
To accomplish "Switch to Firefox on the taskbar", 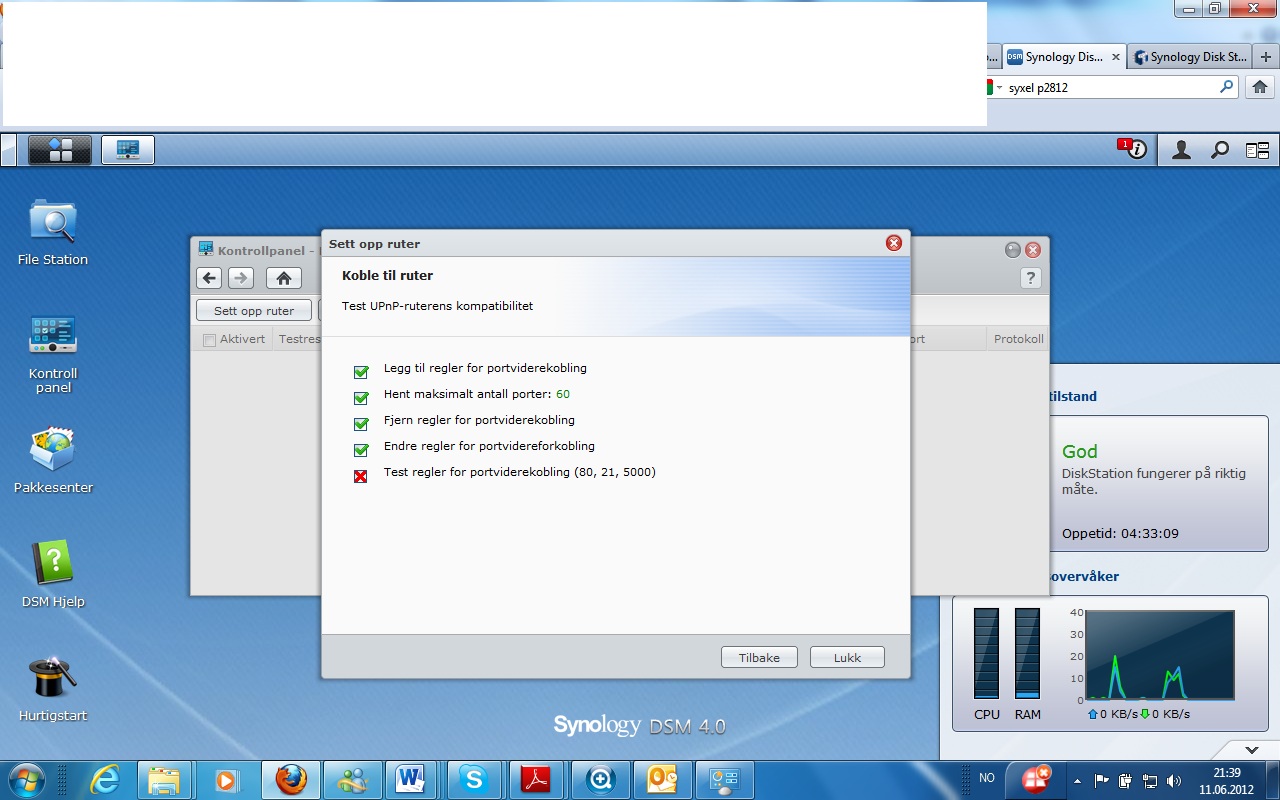I will pos(291,779).
